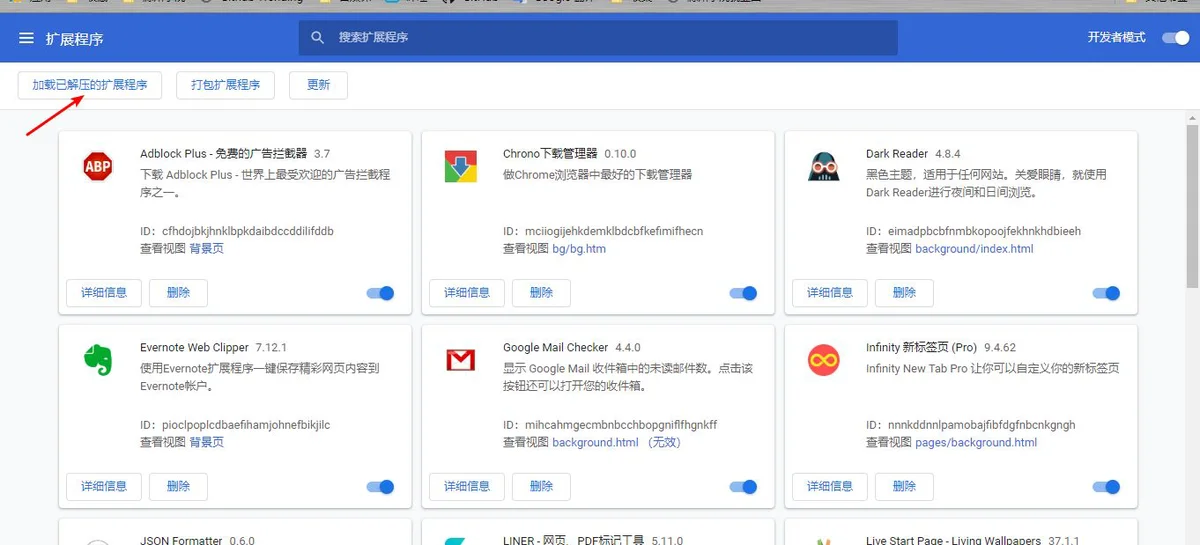Click the 扩展程序 page title
The image size is (1200, 545).
coord(74,39)
